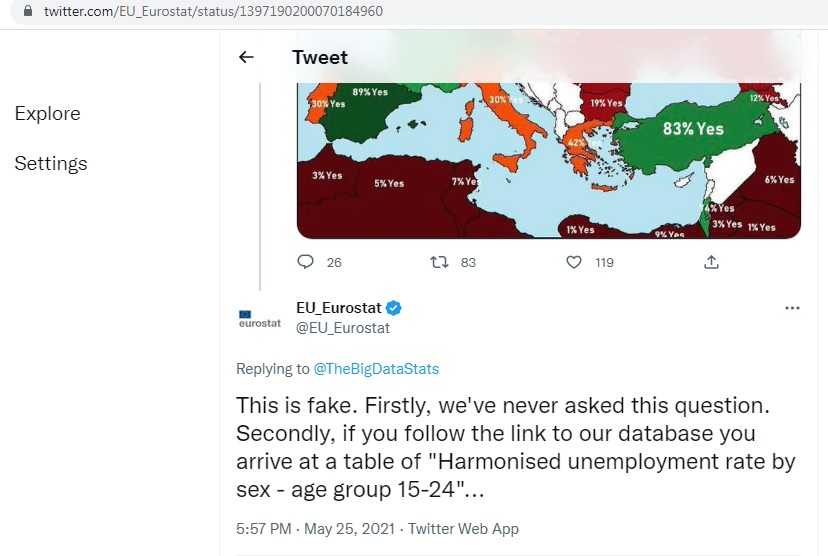This screenshot has width=828, height=556.
Task: Click the Tweet page heading
Action: 320,57
